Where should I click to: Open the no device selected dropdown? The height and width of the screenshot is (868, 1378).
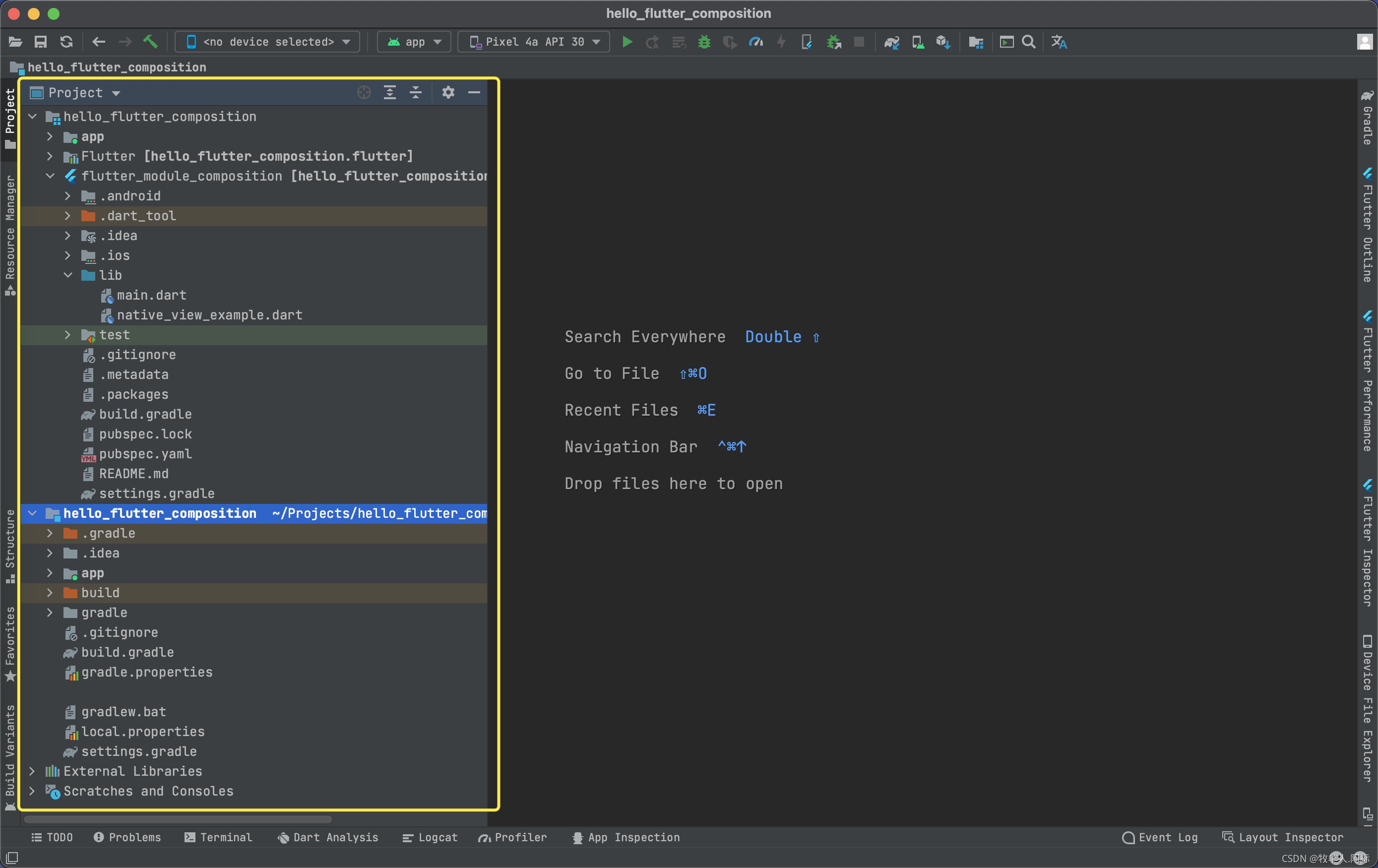click(x=268, y=42)
